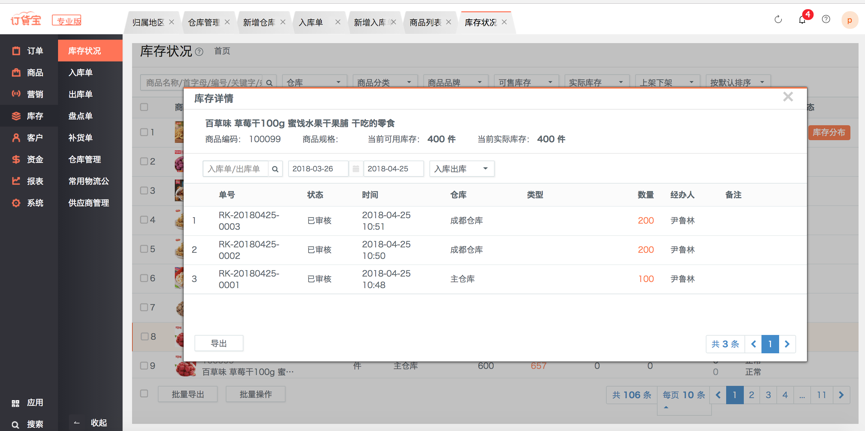Click the help question mark icon

[x=826, y=20]
